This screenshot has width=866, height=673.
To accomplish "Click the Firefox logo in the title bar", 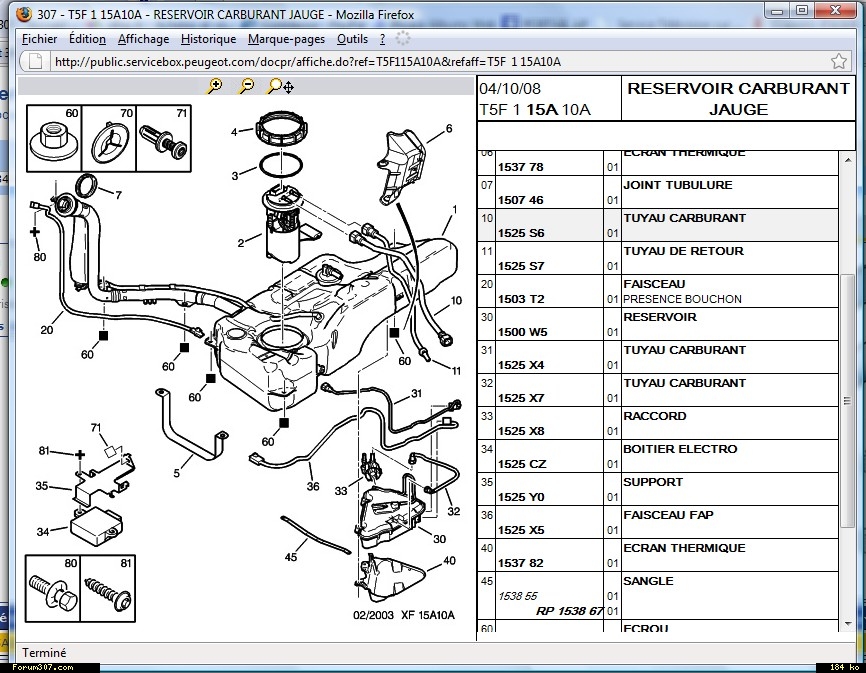I will (x=24, y=13).
